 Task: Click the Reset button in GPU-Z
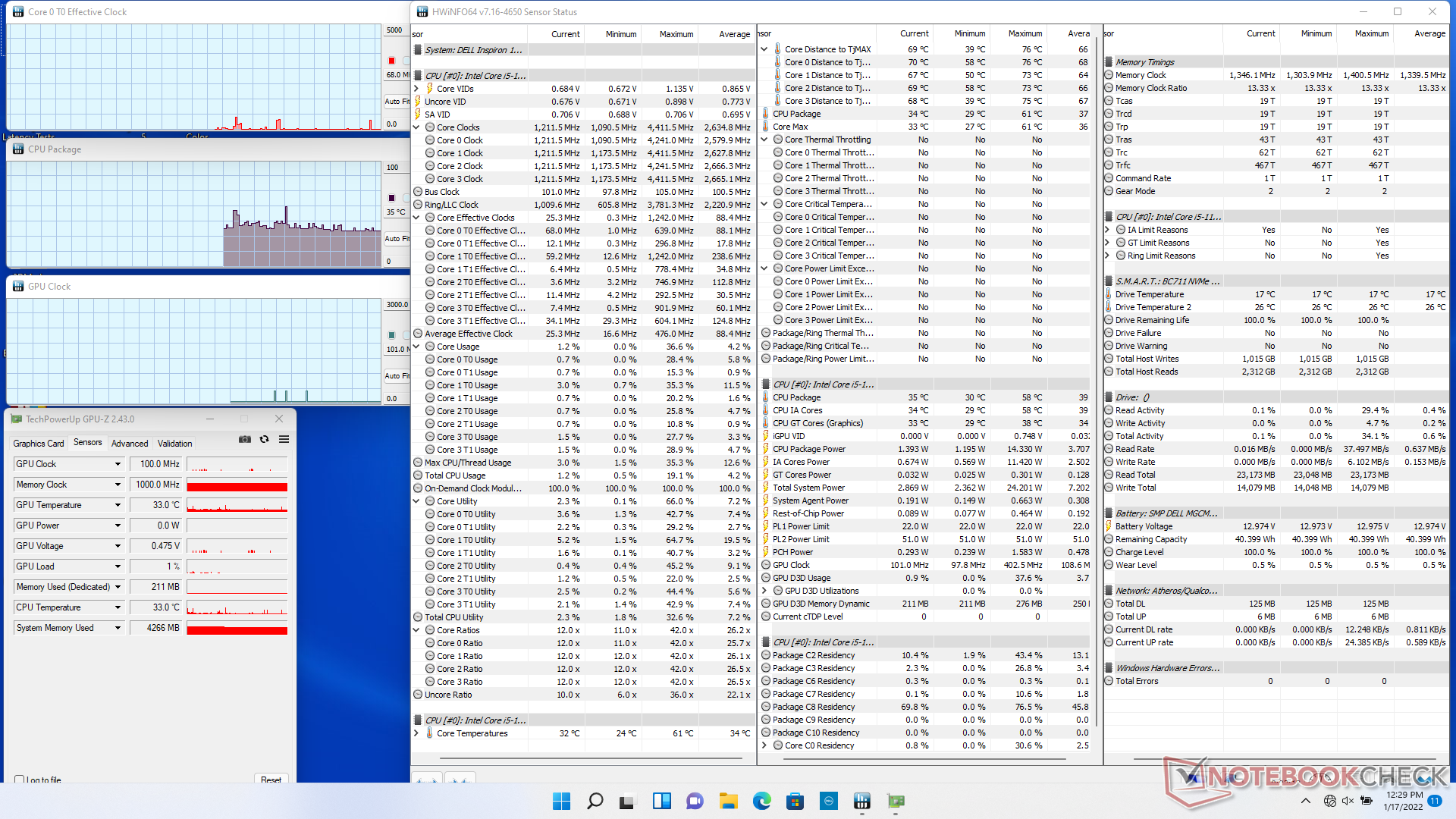click(x=271, y=779)
